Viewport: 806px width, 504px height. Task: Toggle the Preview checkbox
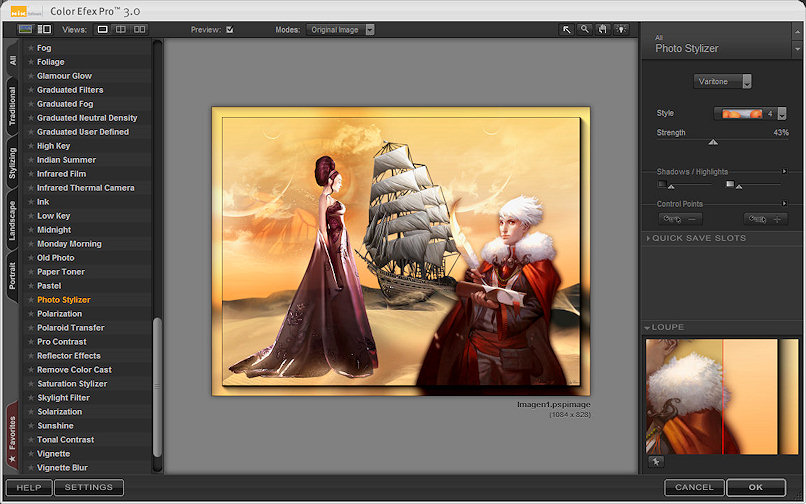pyautogui.click(x=230, y=30)
